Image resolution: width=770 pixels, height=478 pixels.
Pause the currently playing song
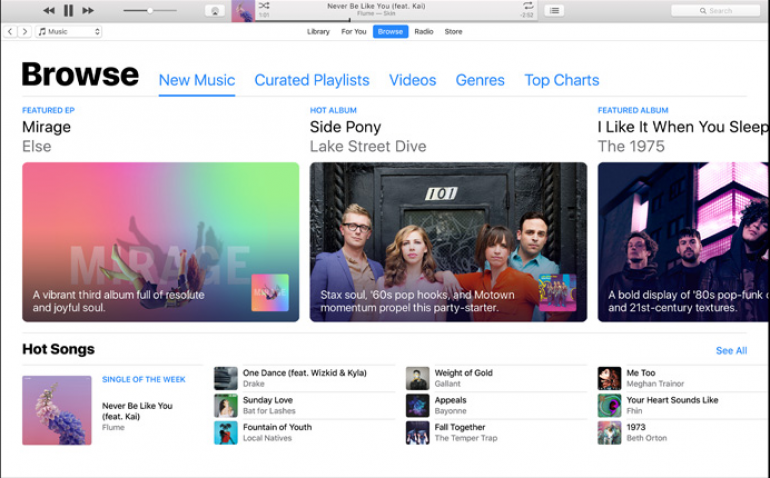click(68, 10)
